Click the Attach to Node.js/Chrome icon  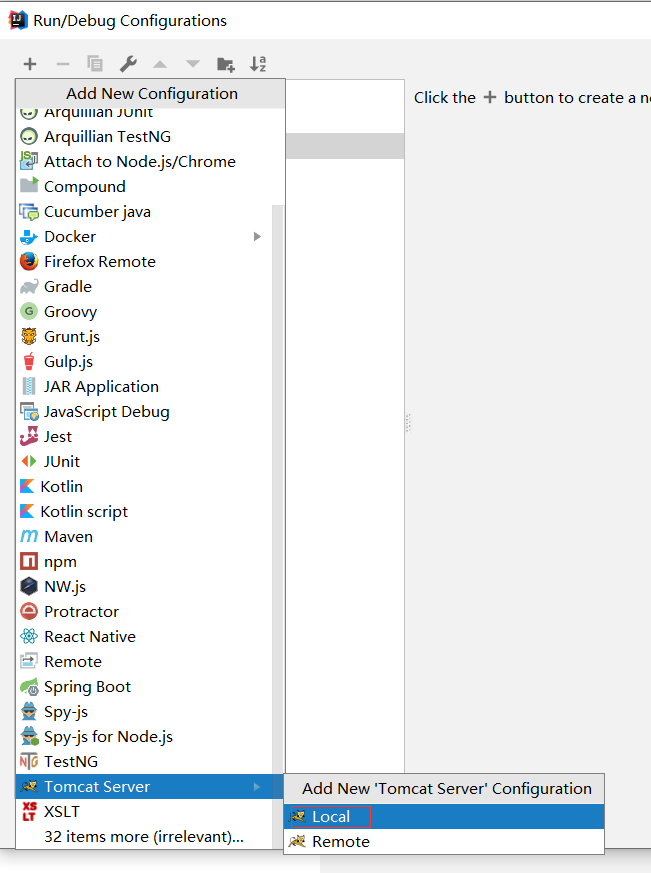[x=29, y=161]
